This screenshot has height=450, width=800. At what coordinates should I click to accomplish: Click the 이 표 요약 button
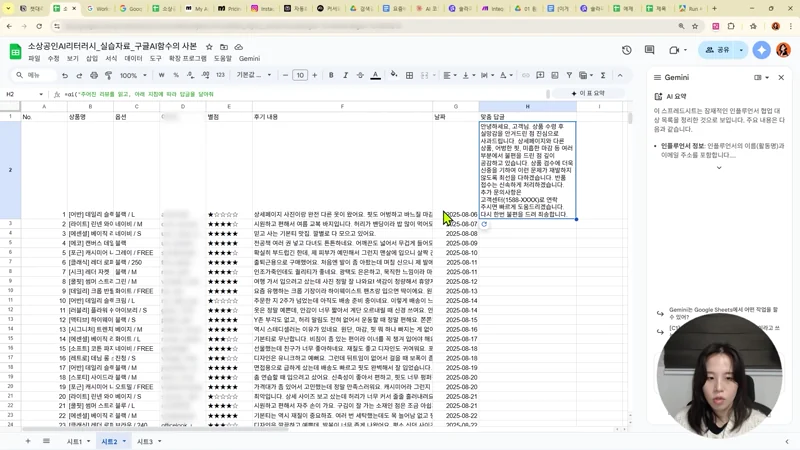tap(588, 93)
